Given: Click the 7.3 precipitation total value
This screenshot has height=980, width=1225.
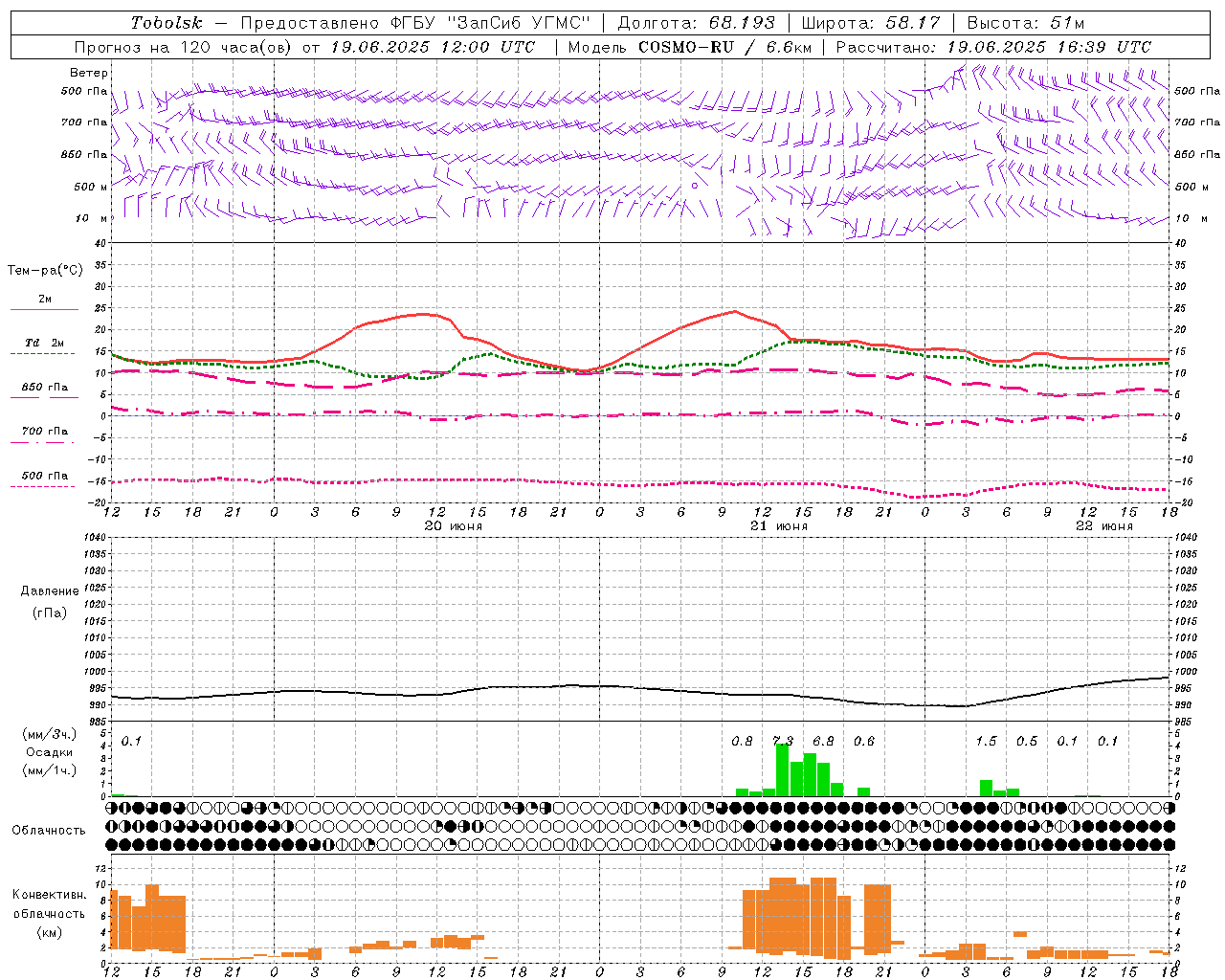Looking at the screenshot, I should point(783,741).
